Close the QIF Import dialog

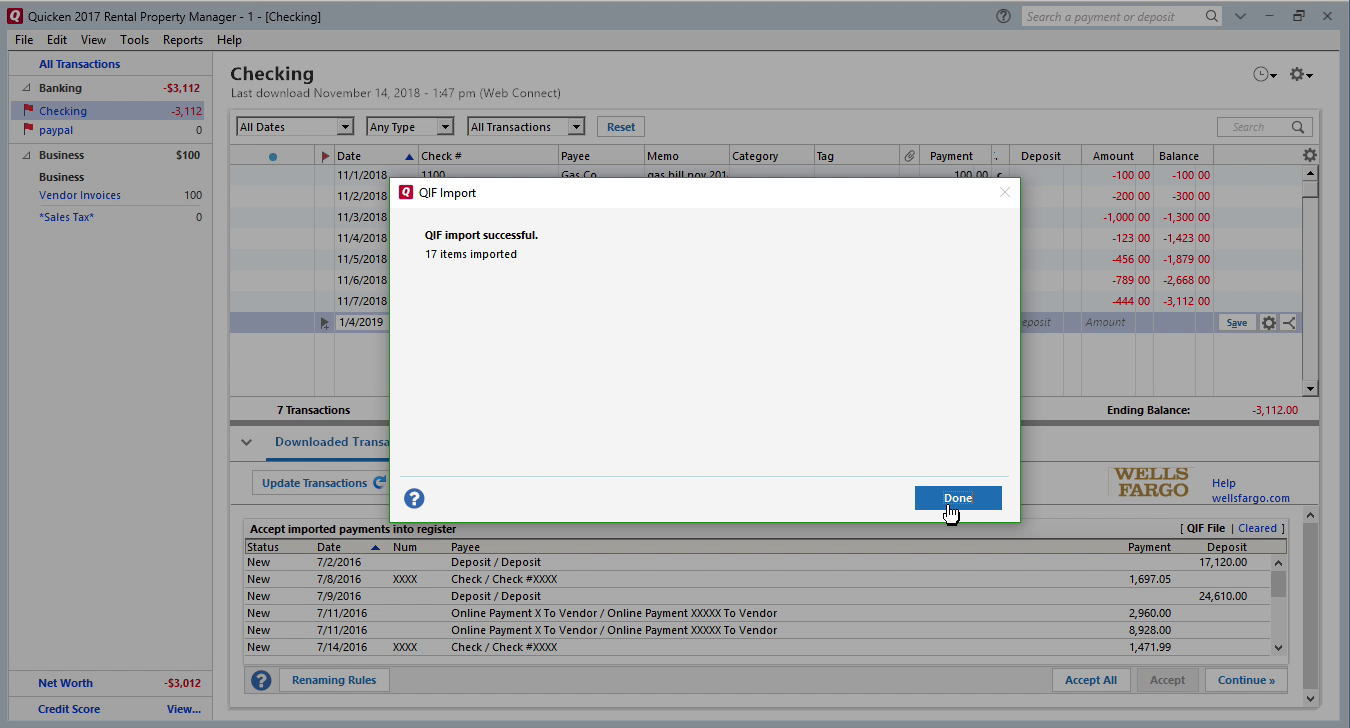coord(1005,192)
